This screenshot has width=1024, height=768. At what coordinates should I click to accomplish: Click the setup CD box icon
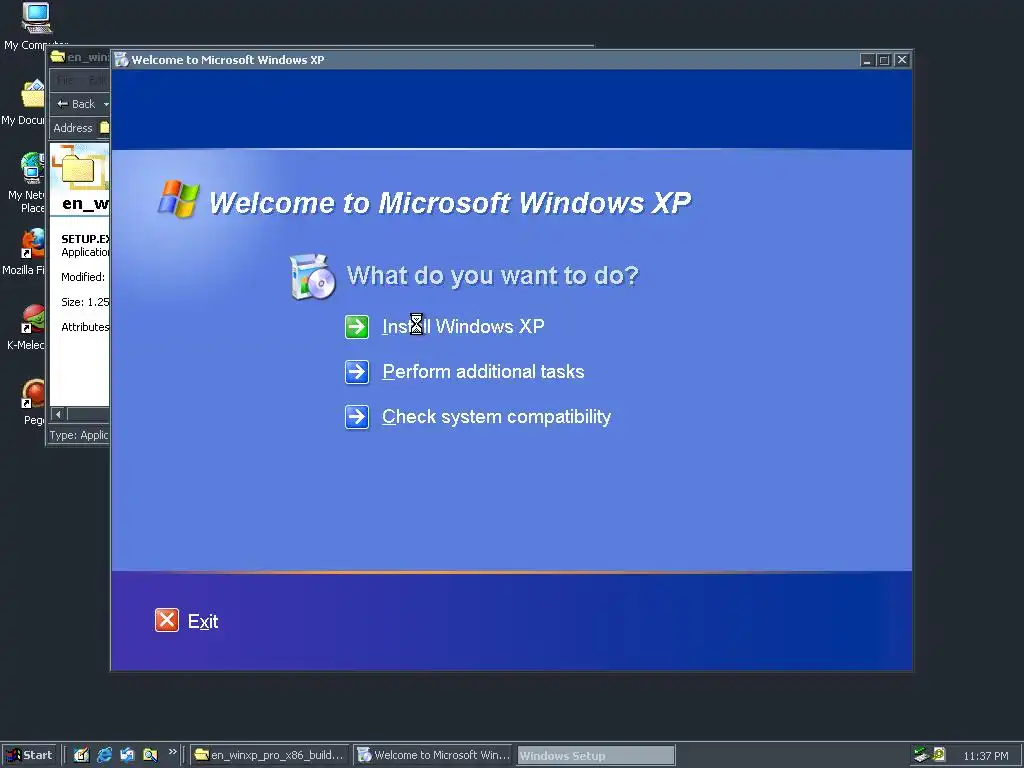(312, 277)
